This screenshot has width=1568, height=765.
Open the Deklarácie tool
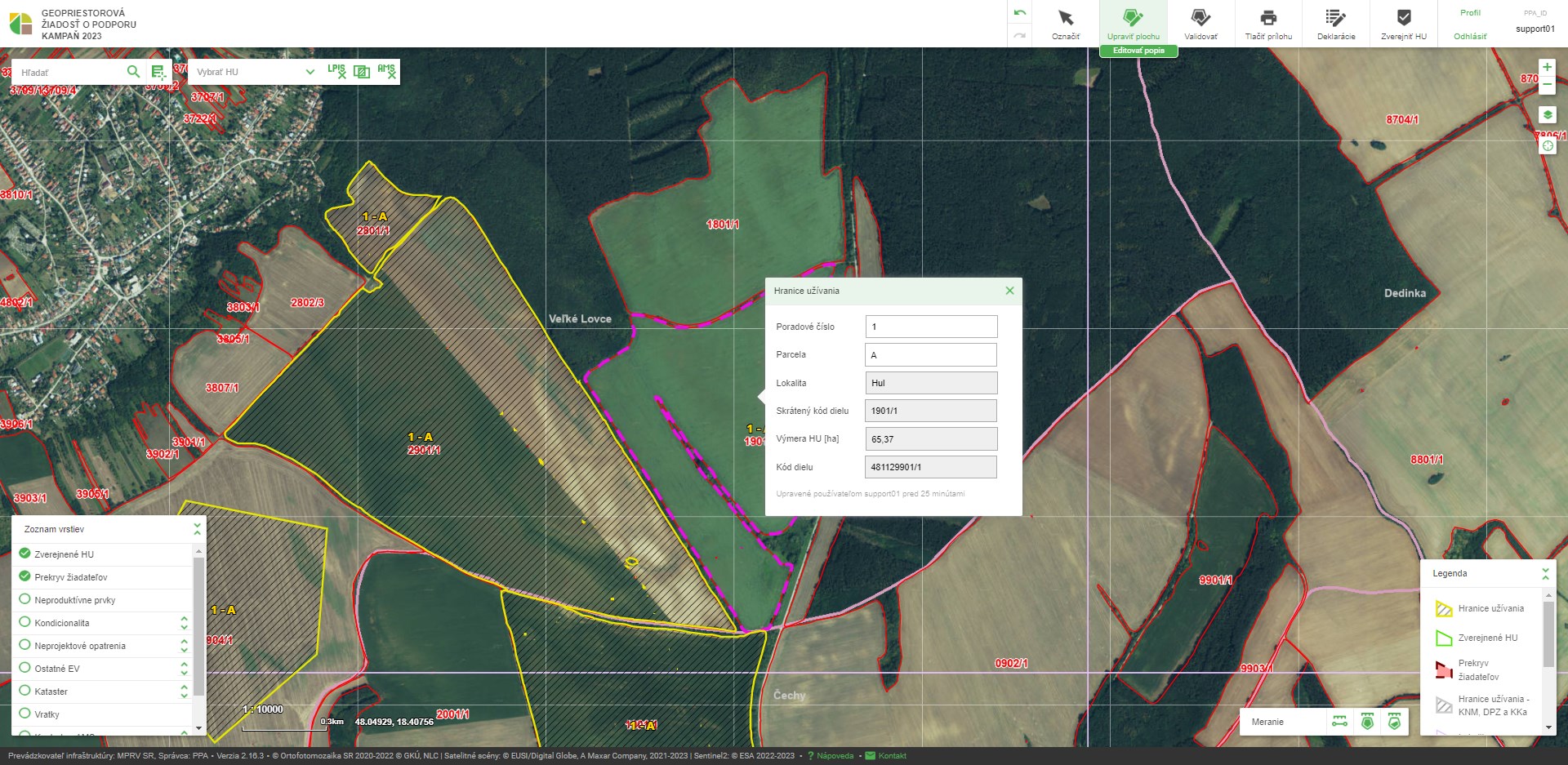pyautogui.click(x=1336, y=24)
